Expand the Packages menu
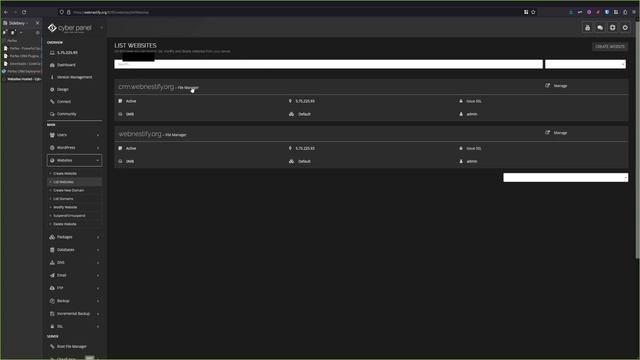Image resolution: width=640 pixels, height=360 pixels. pyautogui.click(x=74, y=237)
